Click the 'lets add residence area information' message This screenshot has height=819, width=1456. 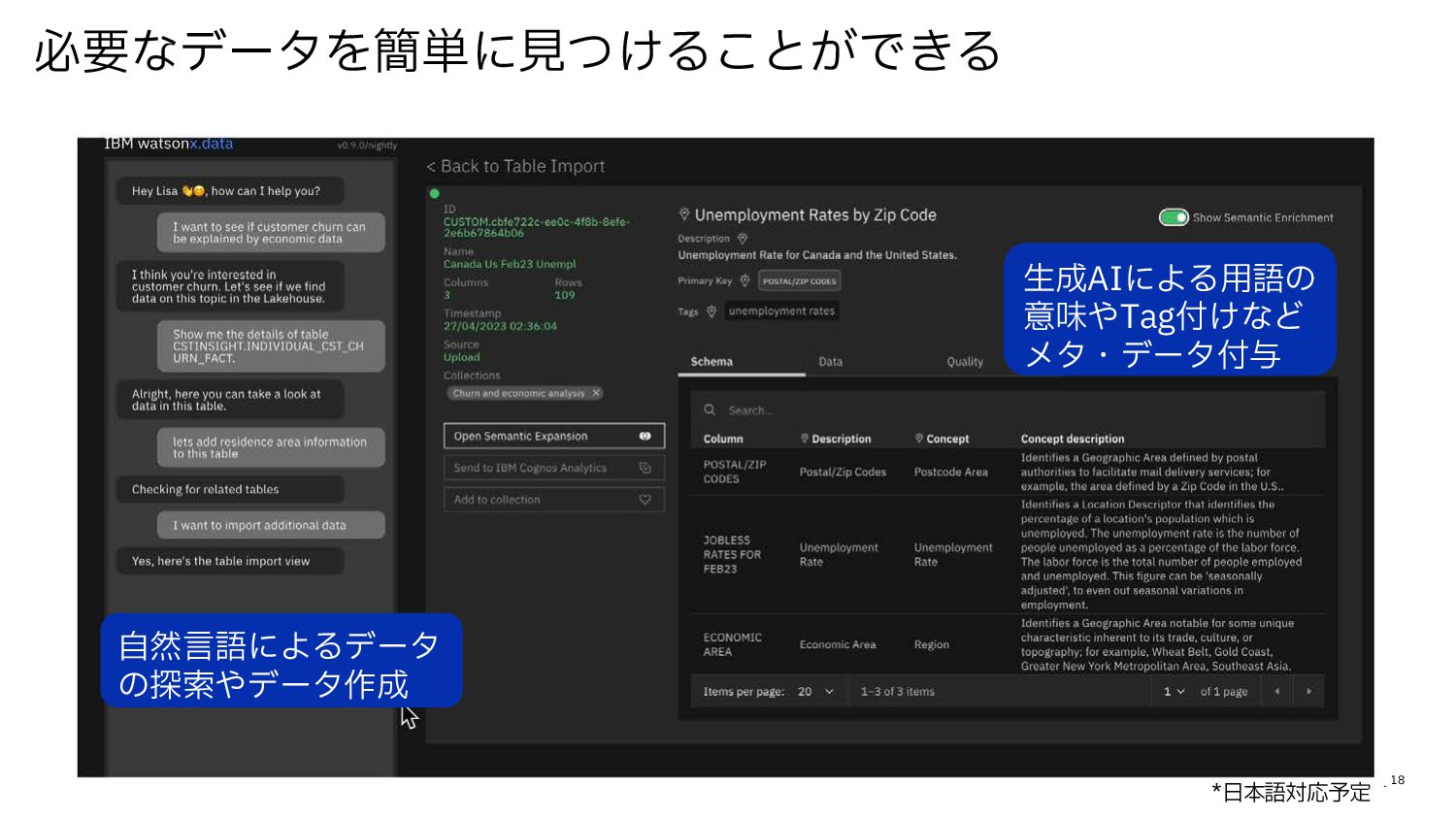pos(271,447)
